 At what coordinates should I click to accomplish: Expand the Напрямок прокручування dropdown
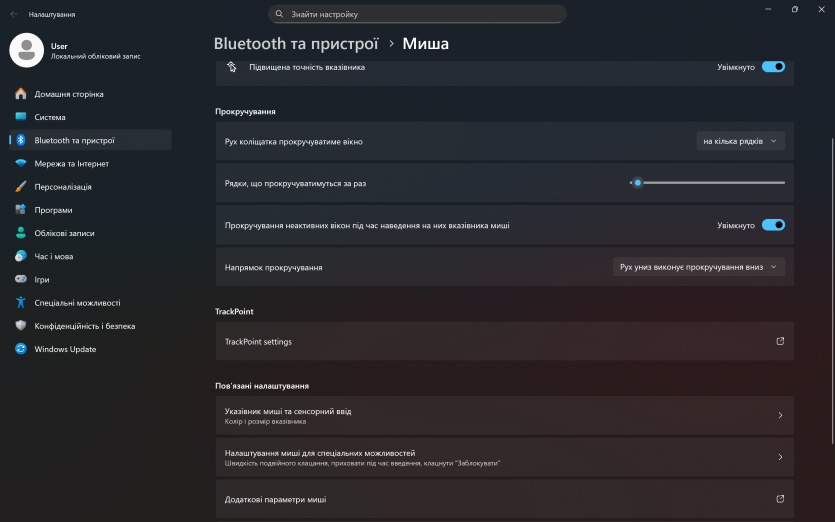pyautogui.click(x=698, y=268)
